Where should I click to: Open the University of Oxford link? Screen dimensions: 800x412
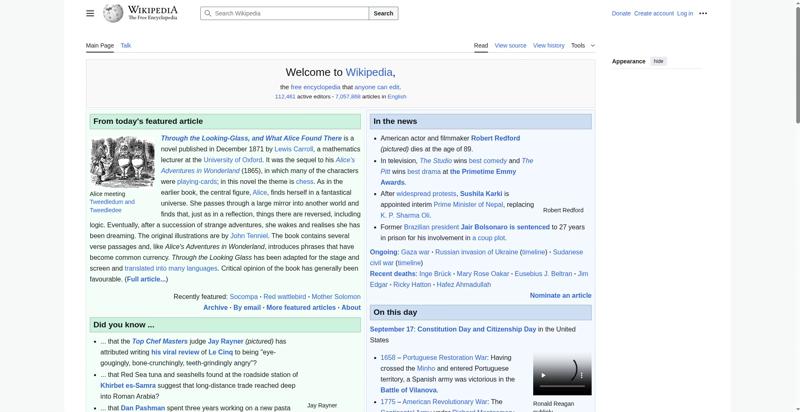click(233, 160)
